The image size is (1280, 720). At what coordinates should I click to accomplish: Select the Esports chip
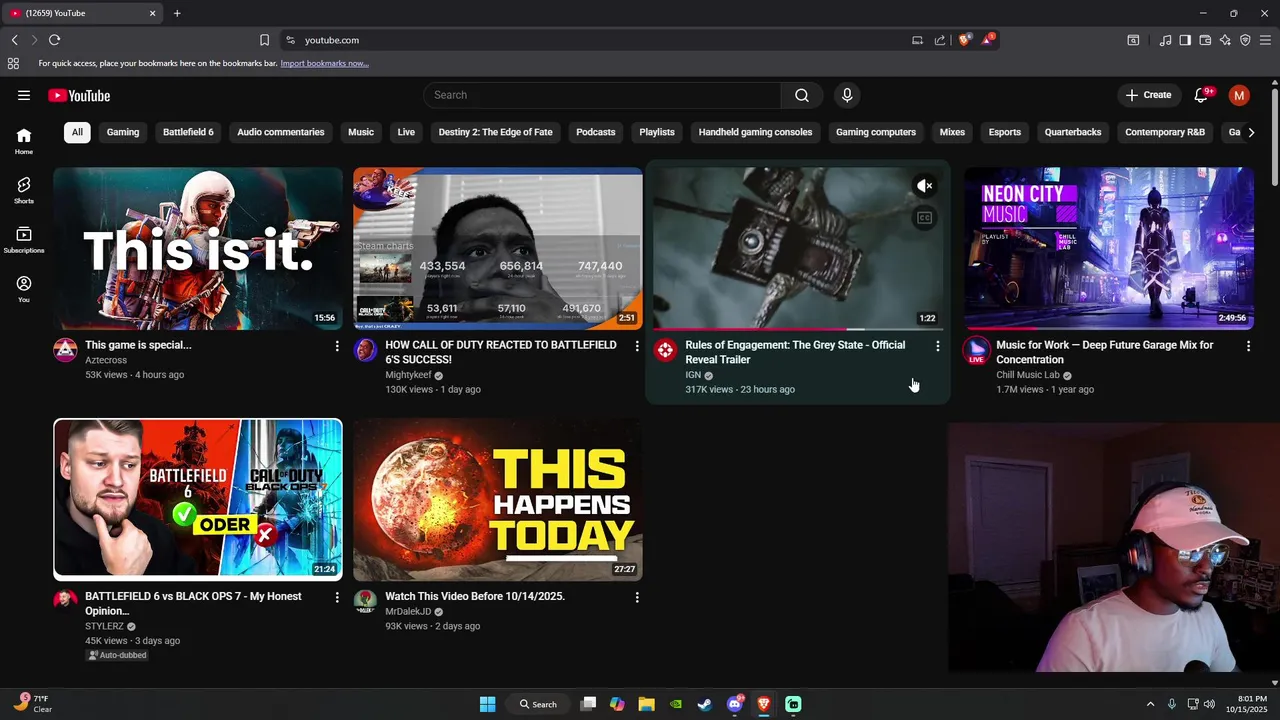tap(1005, 132)
